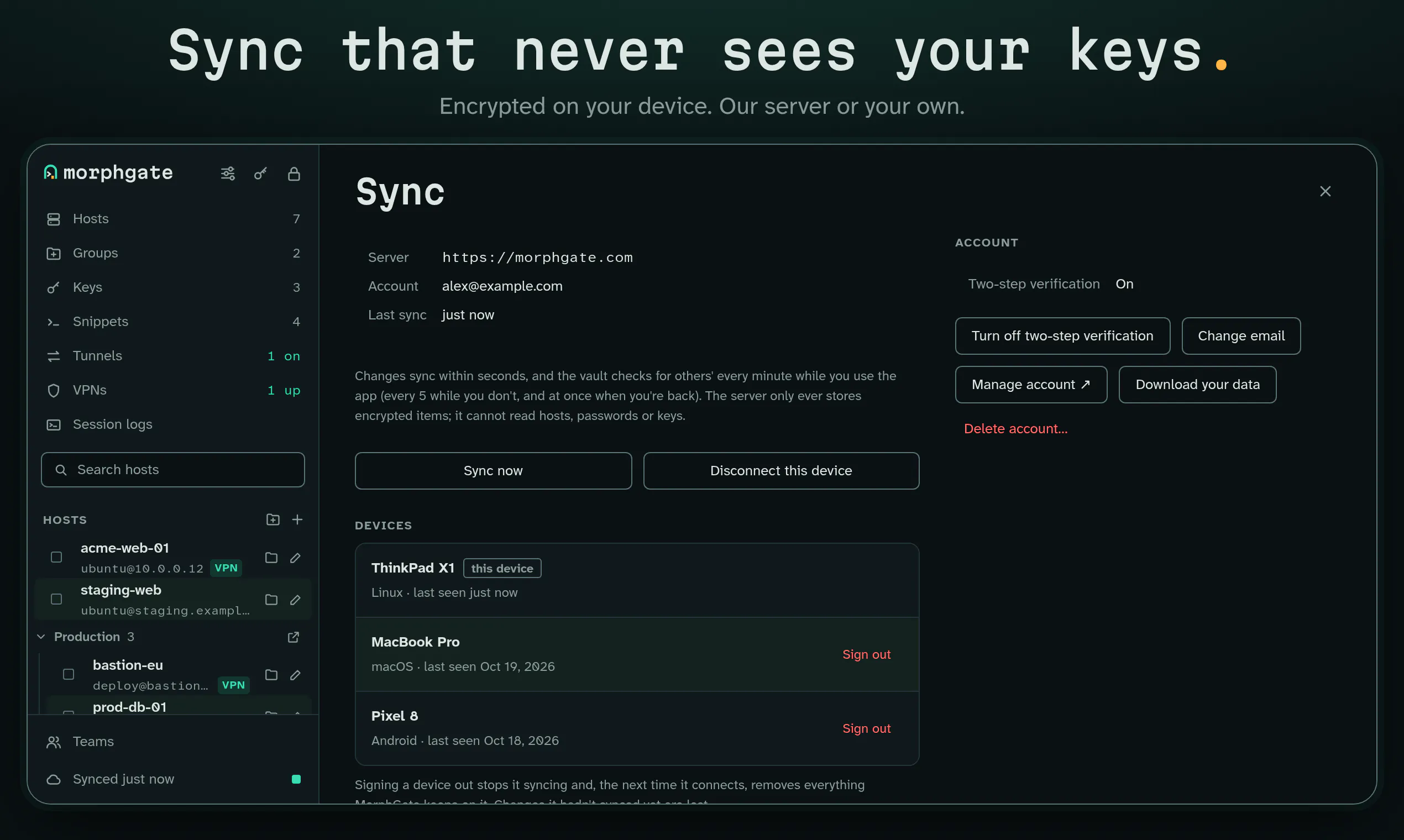
Task: Edit acme-web-01 with the pencil icon
Action: (x=295, y=558)
